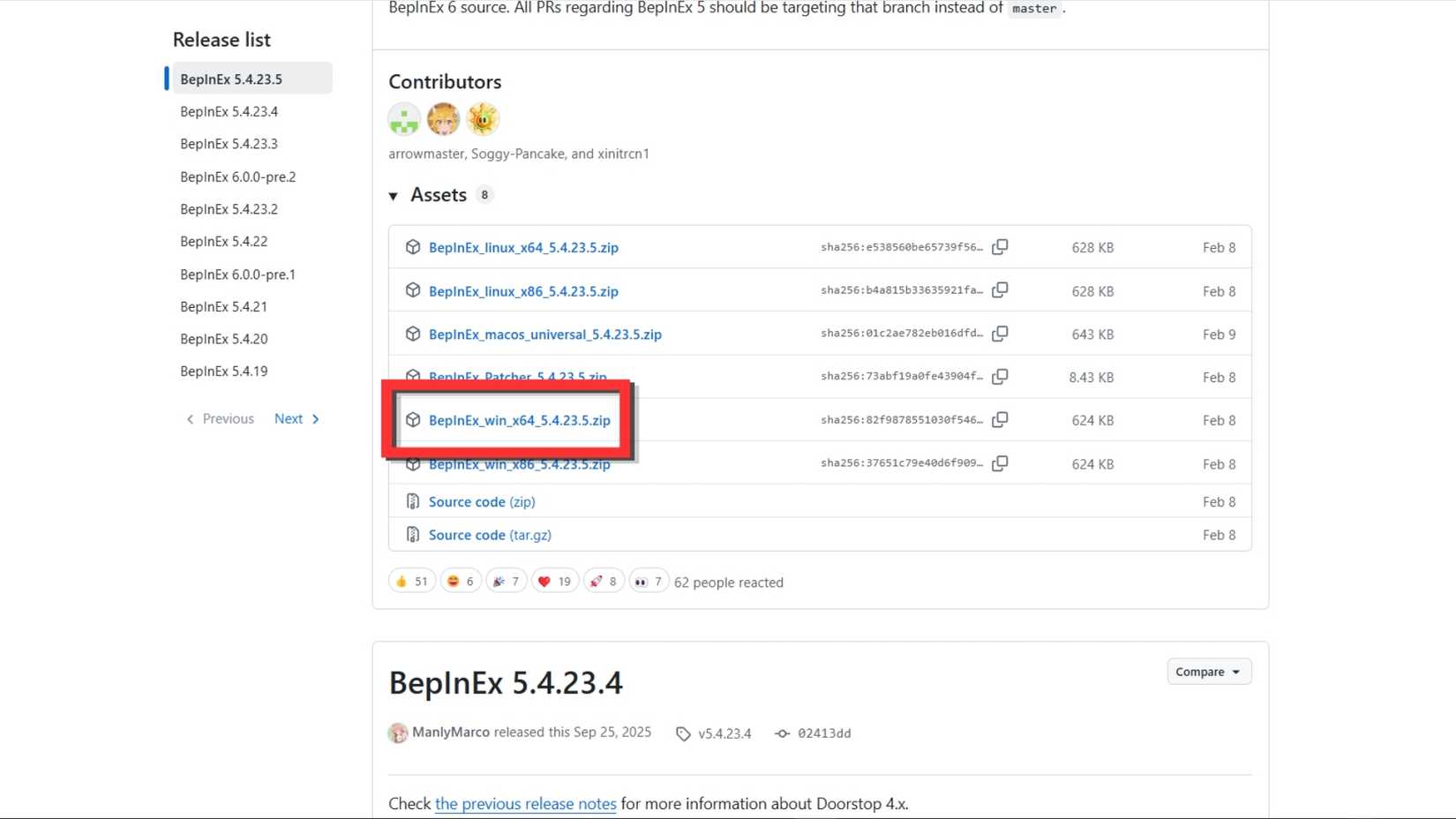Copy sha256 hash for win_x86 zip
This screenshot has height=819, width=1456.
pyautogui.click(x=1000, y=463)
